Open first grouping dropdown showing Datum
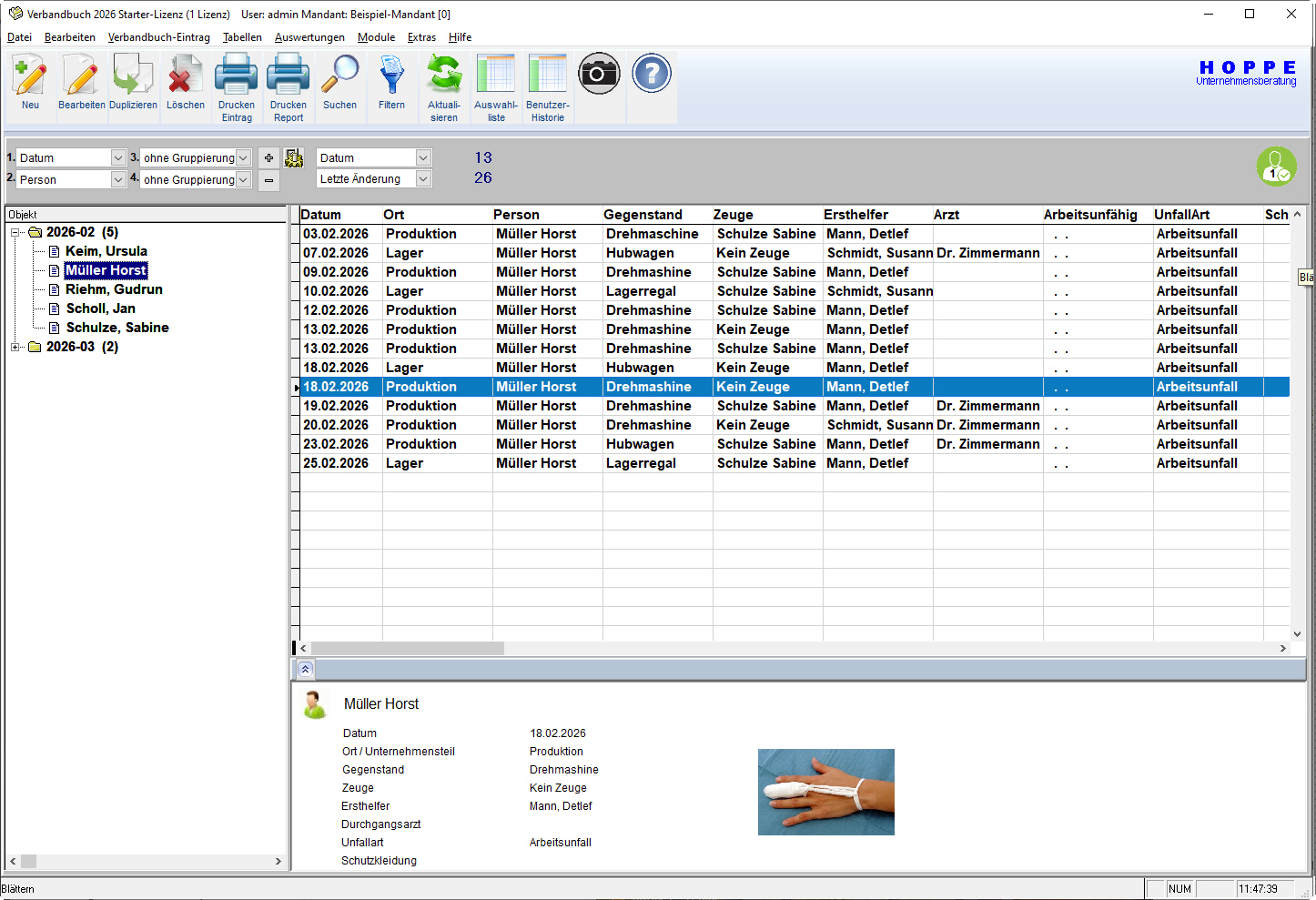1316x900 pixels. tap(118, 158)
